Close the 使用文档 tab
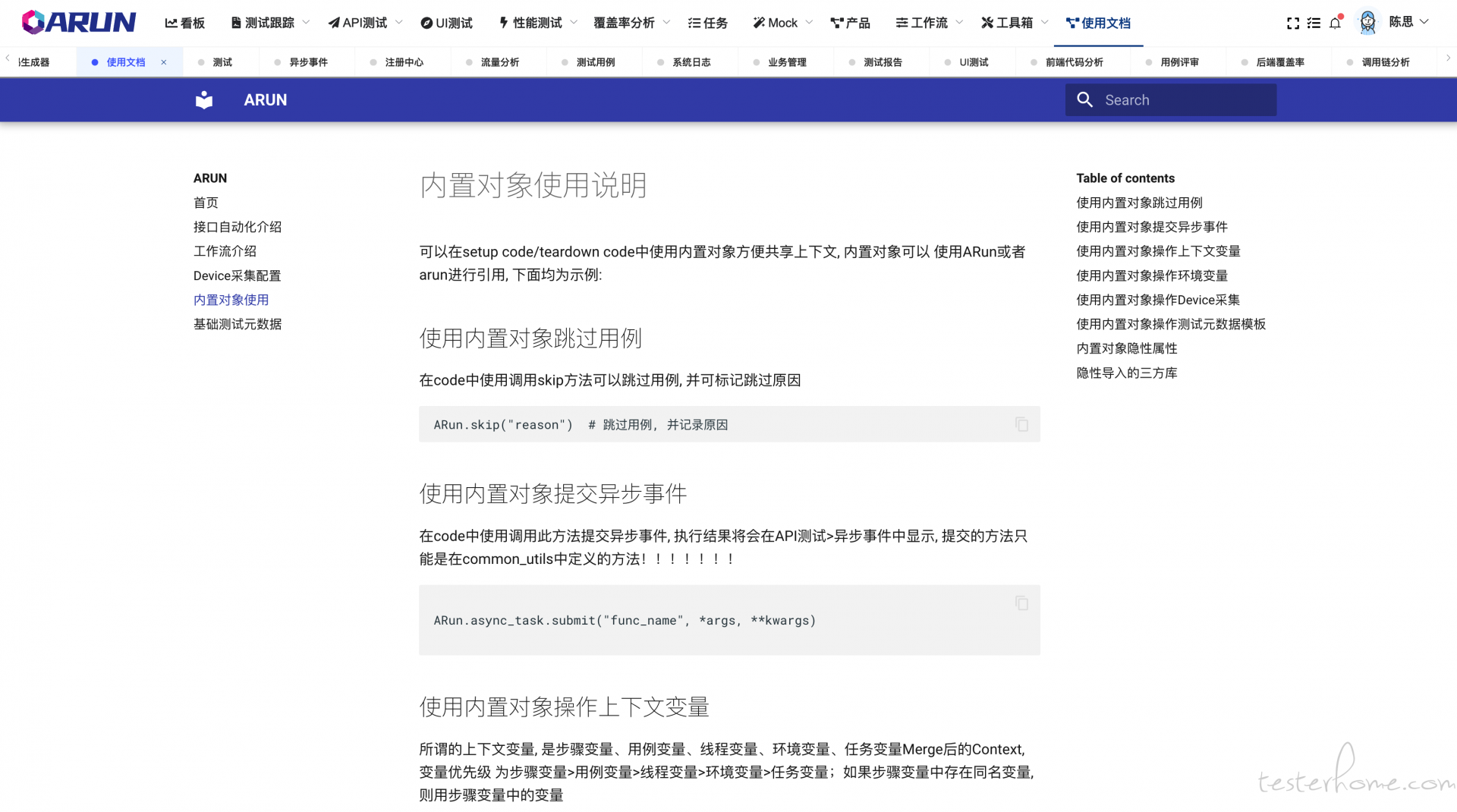 point(163,62)
